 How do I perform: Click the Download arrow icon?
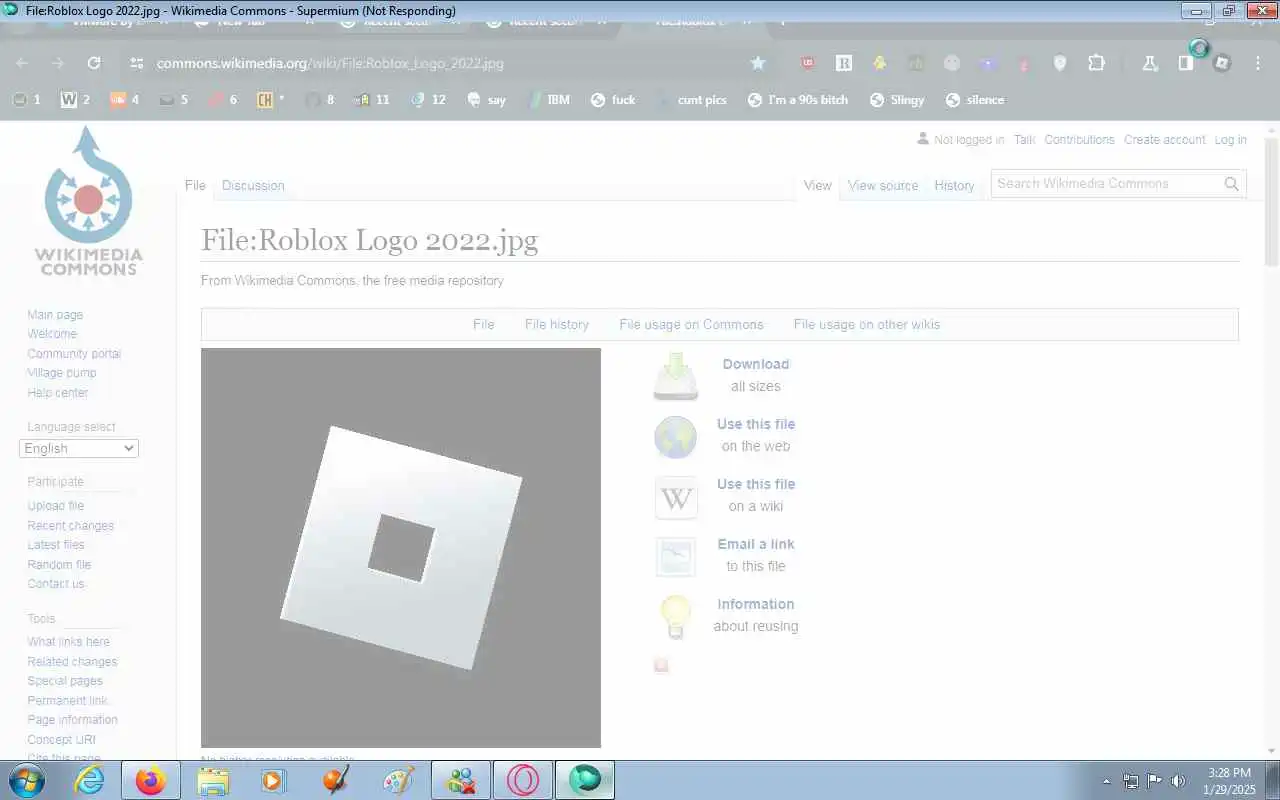(x=676, y=376)
